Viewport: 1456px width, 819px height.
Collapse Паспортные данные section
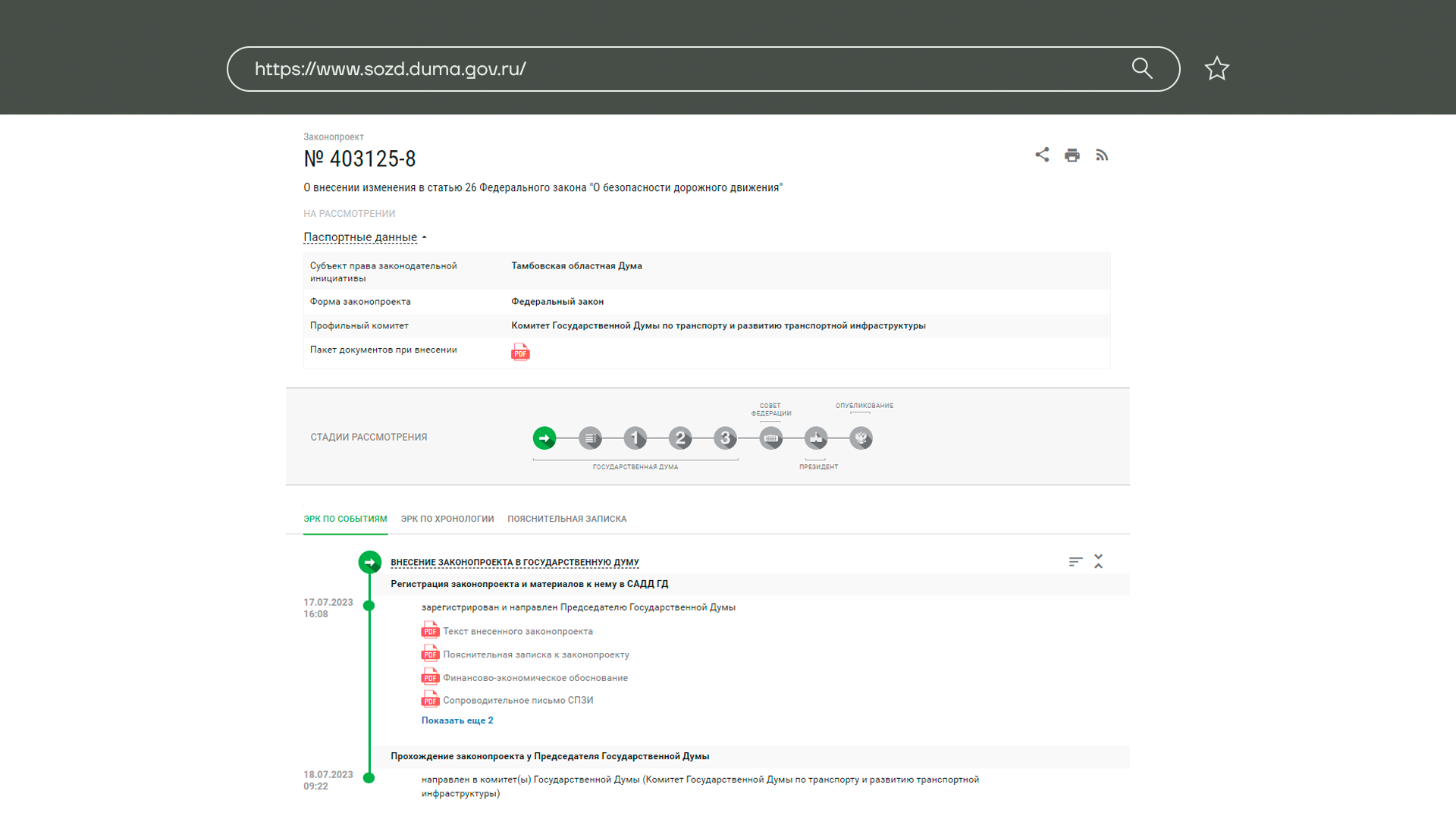click(365, 237)
